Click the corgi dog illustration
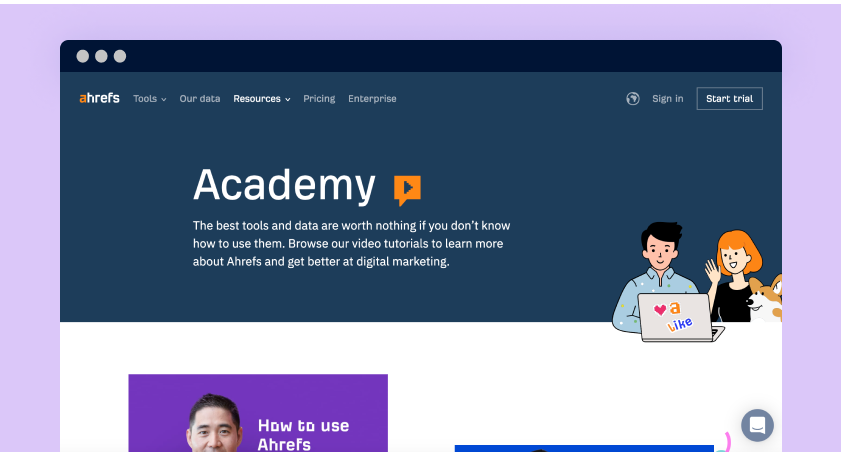Viewport: 841px width, 453px height. (765, 299)
